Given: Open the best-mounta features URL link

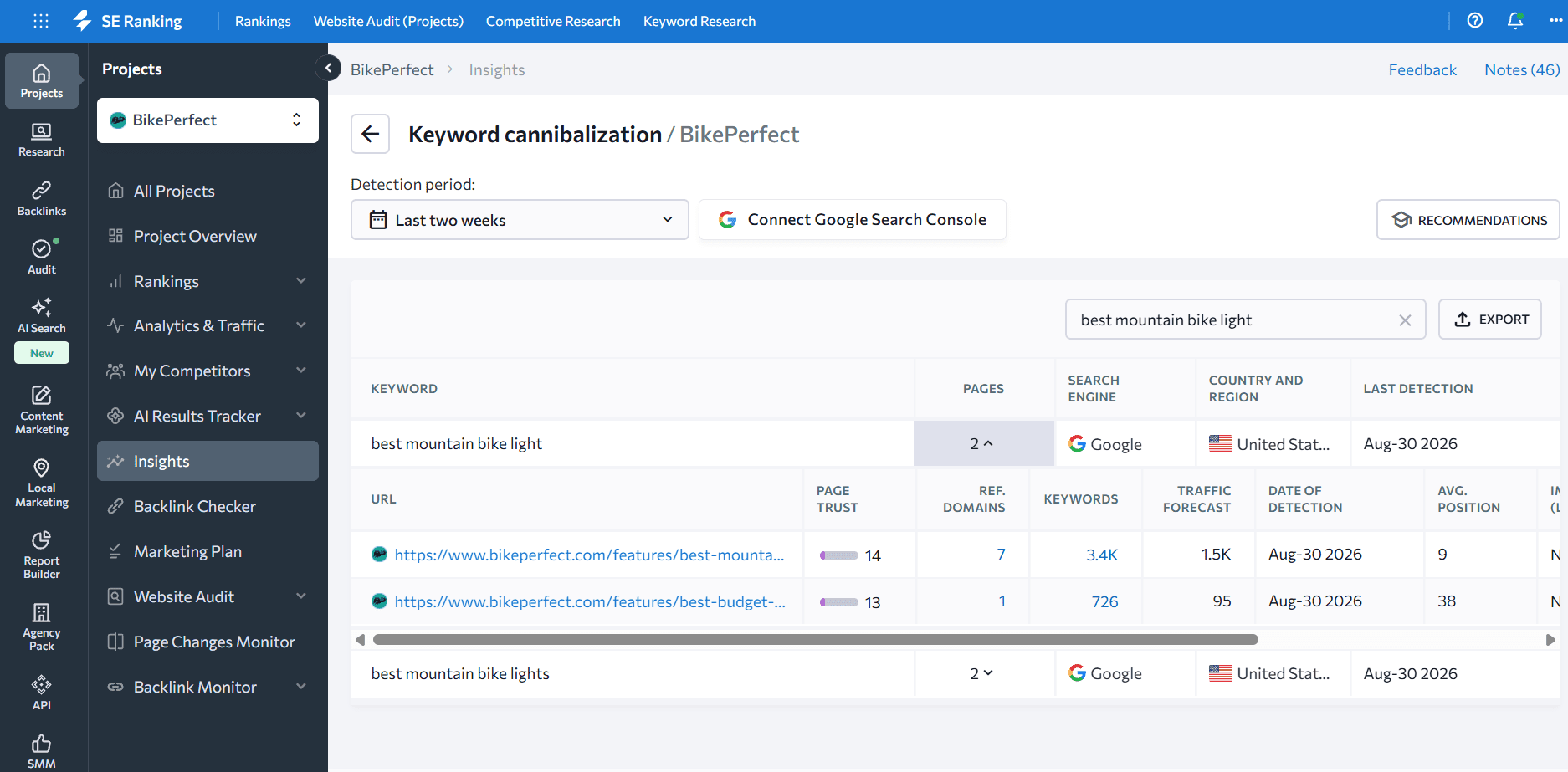Looking at the screenshot, I should pos(589,555).
